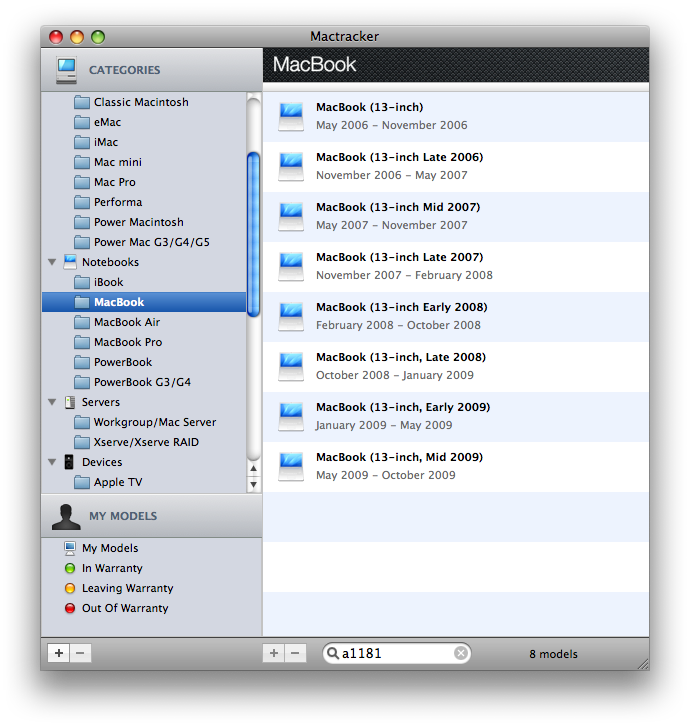Click the My Models person silhouette icon
The height and width of the screenshot is (726, 690).
pyautogui.click(x=66, y=517)
